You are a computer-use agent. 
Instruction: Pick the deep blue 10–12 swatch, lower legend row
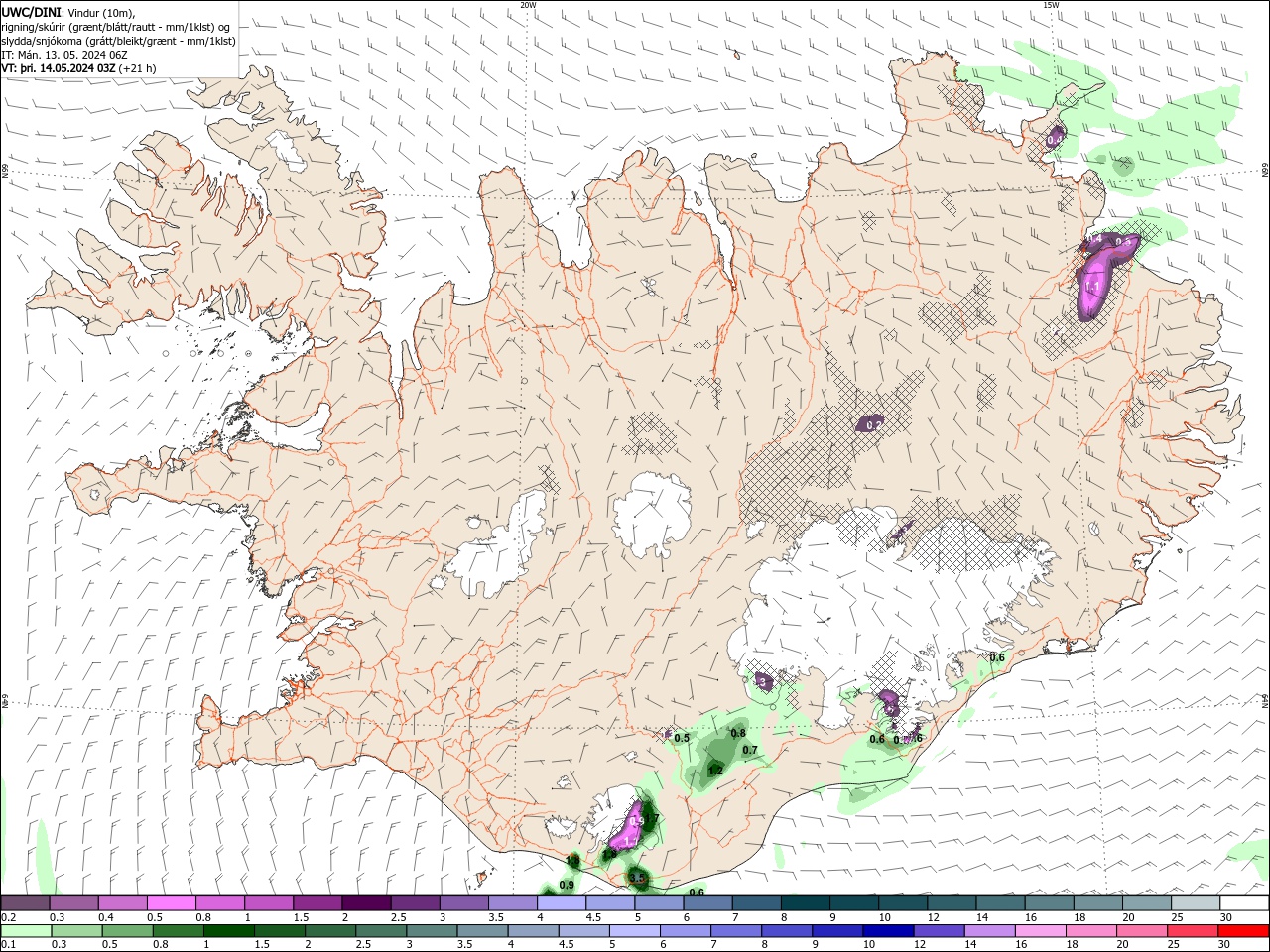pyautogui.click(x=887, y=931)
